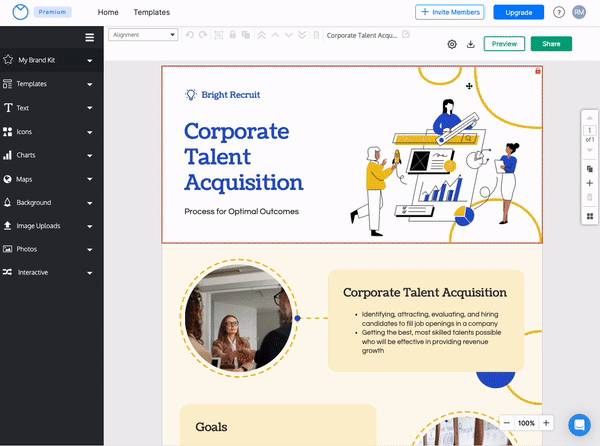
Task: Go to Home menu
Action: click(108, 12)
